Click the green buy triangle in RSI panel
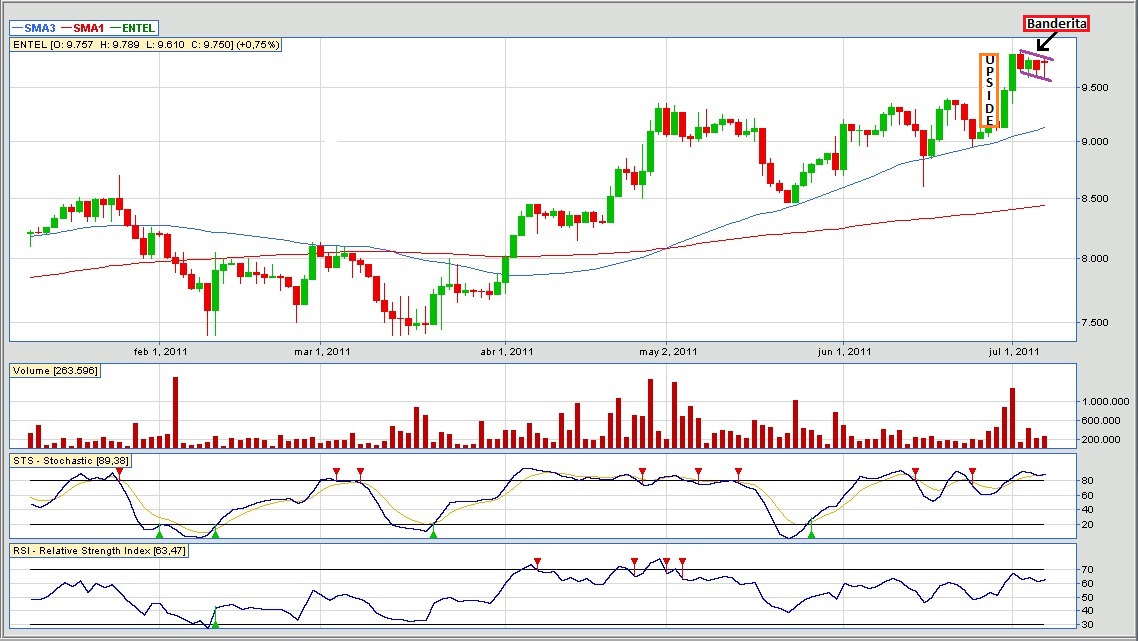1138x641 pixels. [215, 624]
